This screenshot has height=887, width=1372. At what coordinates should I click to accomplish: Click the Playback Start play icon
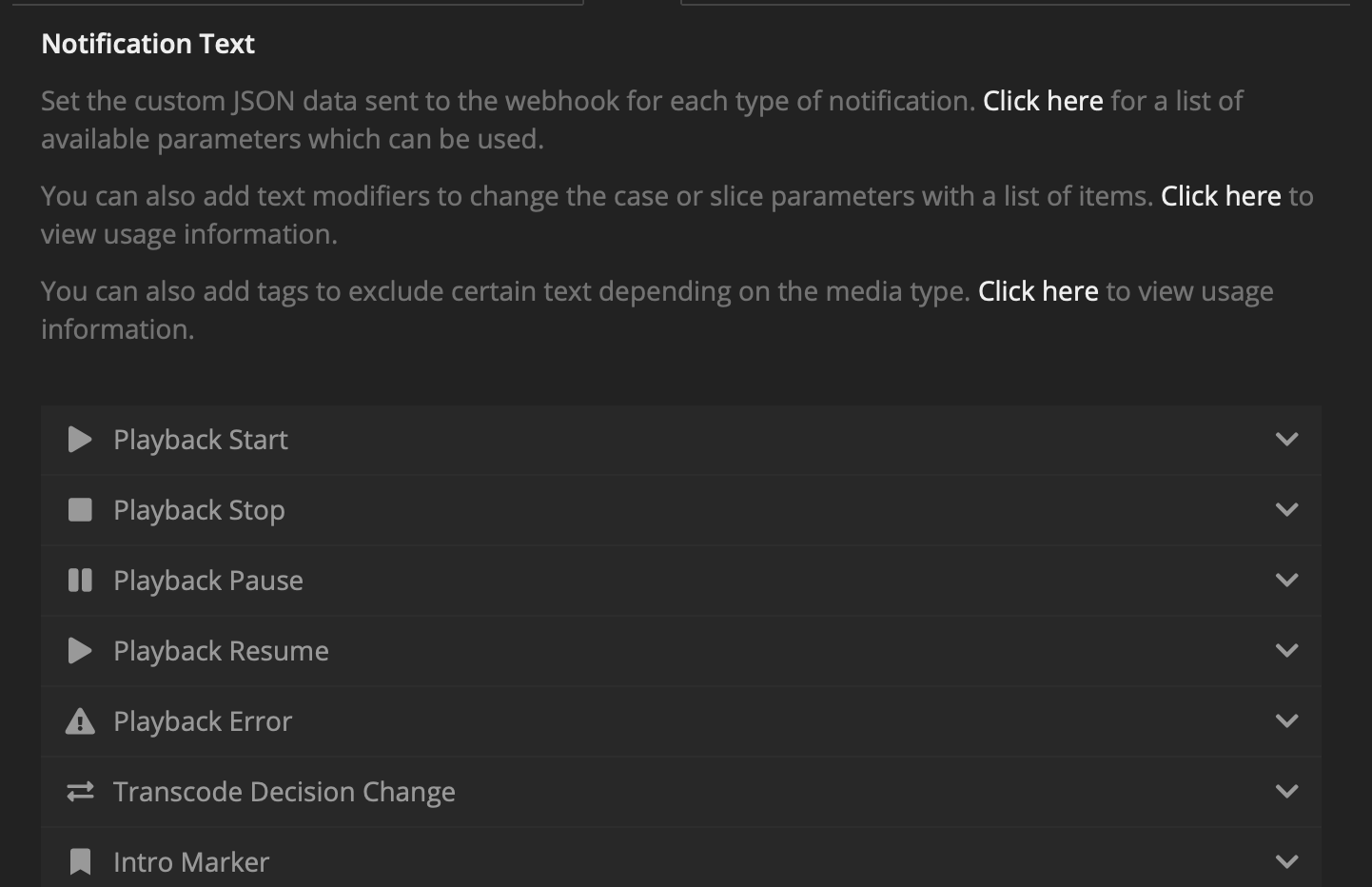pyautogui.click(x=81, y=440)
